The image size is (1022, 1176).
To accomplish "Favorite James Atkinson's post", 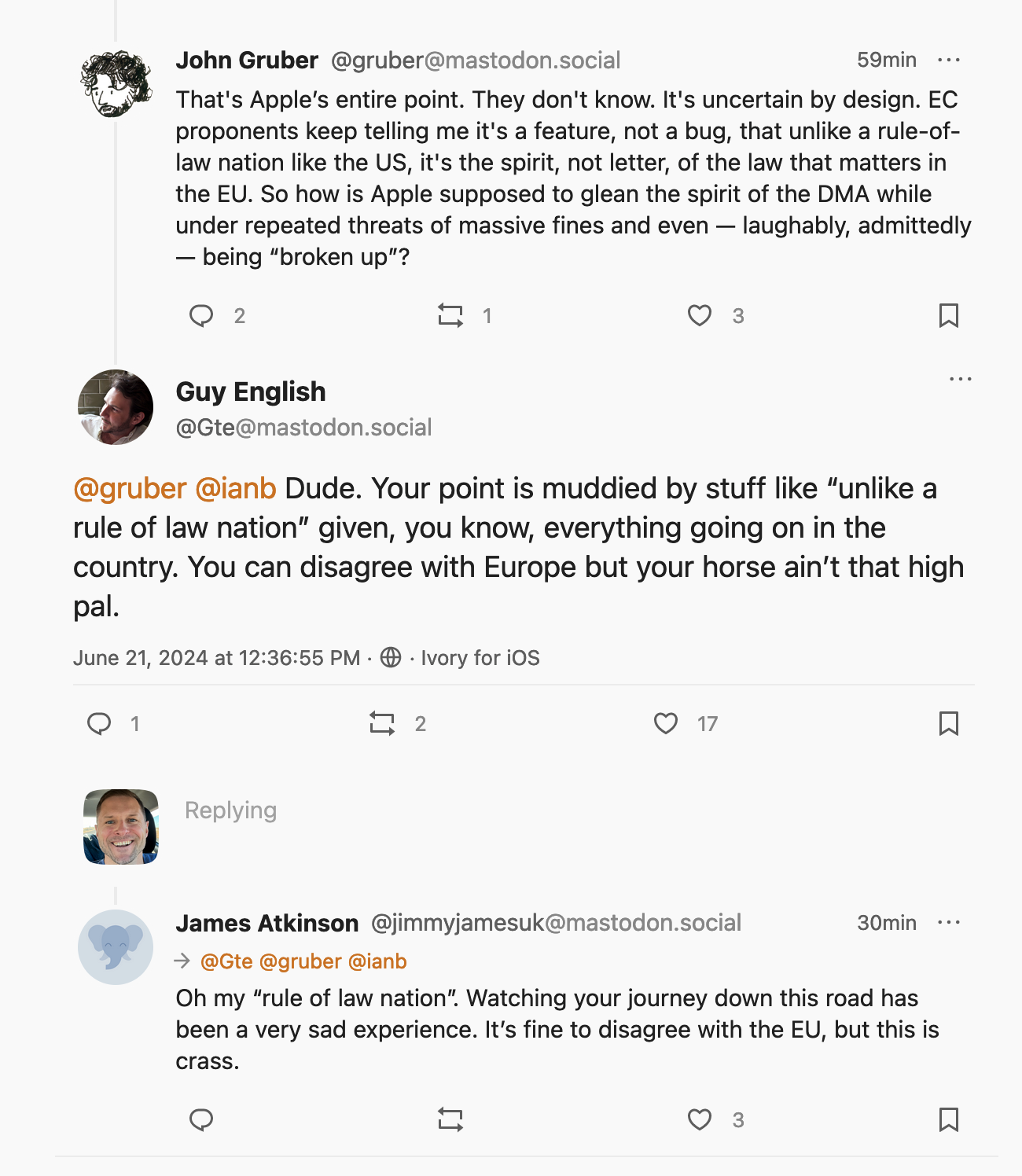I will click(x=699, y=1119).
